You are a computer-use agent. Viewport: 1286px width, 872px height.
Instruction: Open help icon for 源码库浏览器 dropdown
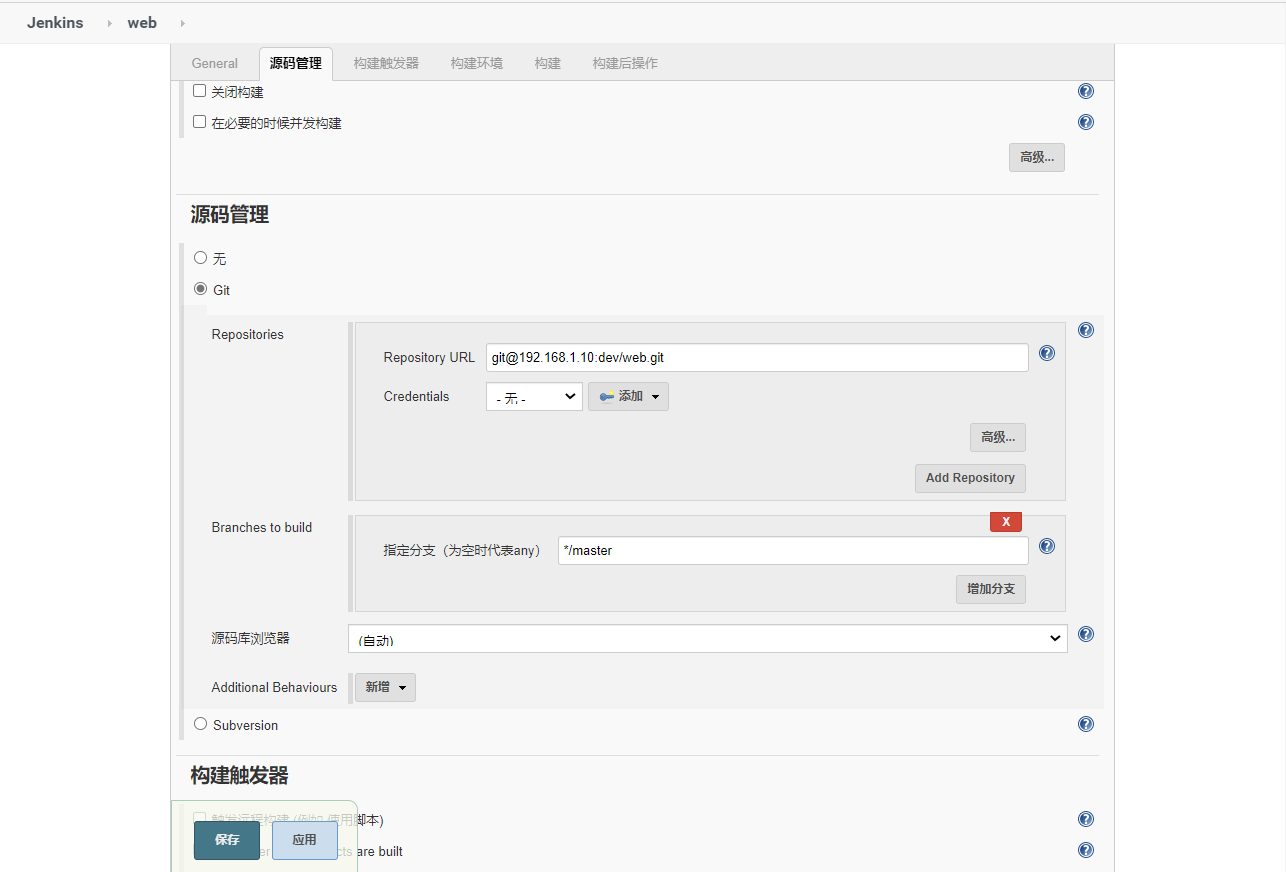pos(1086,634)
